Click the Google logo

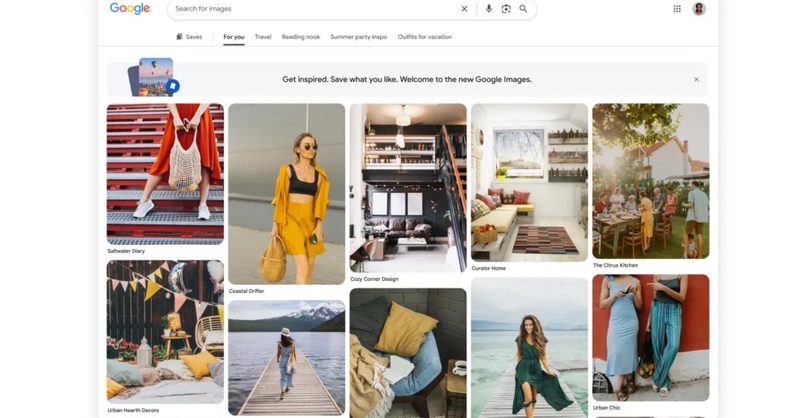[130, 8]
